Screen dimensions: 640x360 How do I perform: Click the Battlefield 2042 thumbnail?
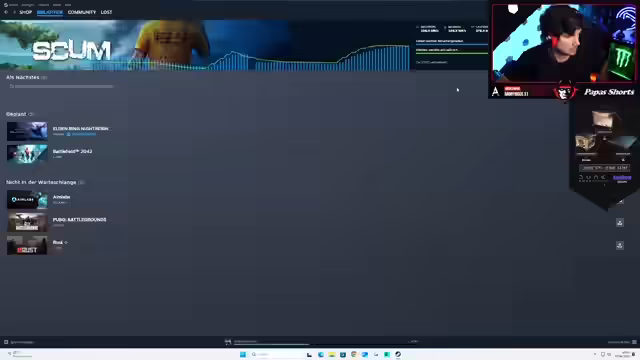tap(27, 154)
